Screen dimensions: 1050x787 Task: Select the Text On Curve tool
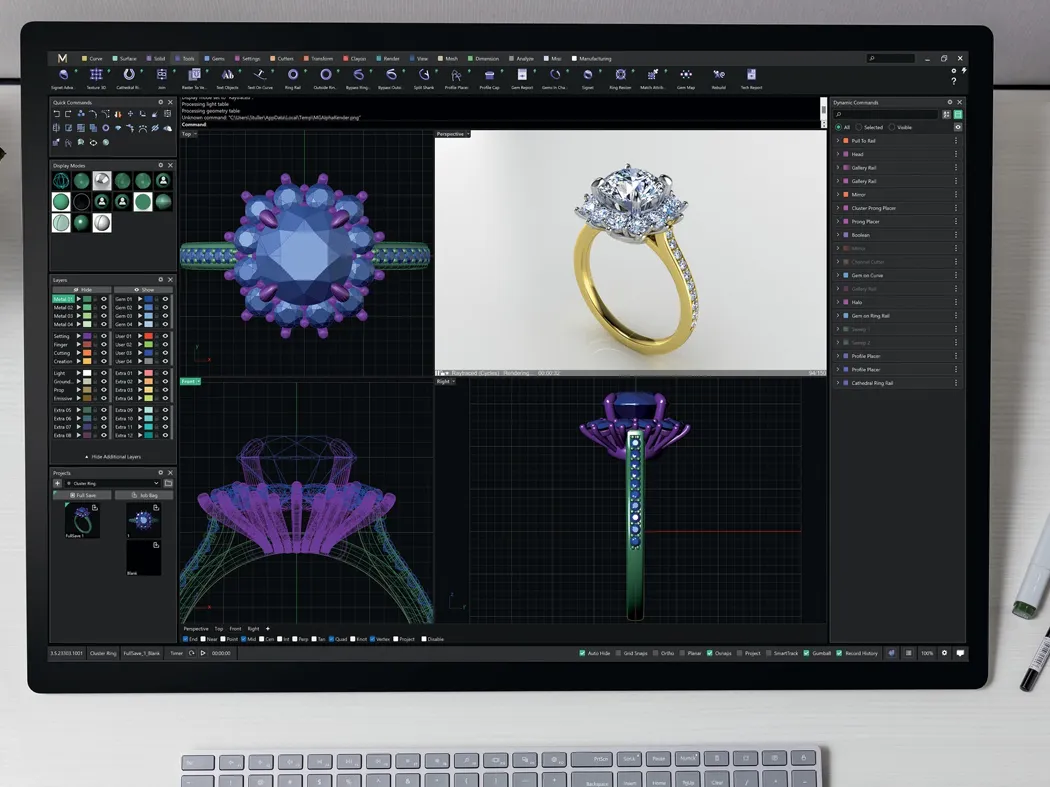258,76
